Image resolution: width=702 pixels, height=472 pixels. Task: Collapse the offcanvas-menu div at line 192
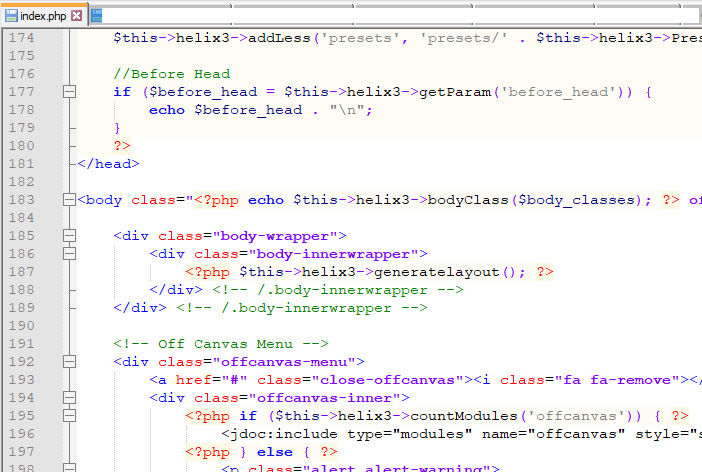[x=69, y=362]
